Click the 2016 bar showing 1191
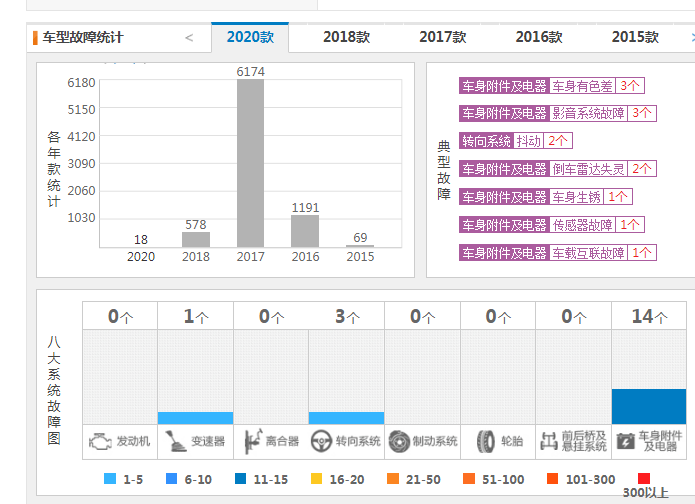 point(305,231)
